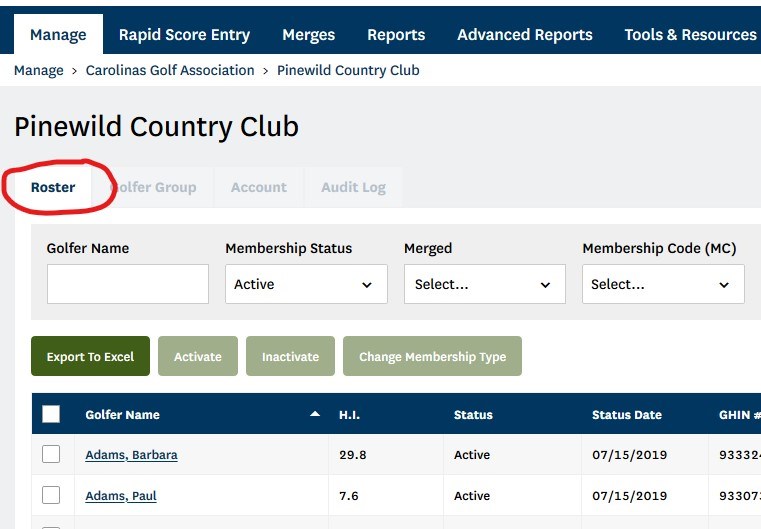Click Active status in Paul's row
This screenshot has width=761, height=529.
click(x=472, y=496)
